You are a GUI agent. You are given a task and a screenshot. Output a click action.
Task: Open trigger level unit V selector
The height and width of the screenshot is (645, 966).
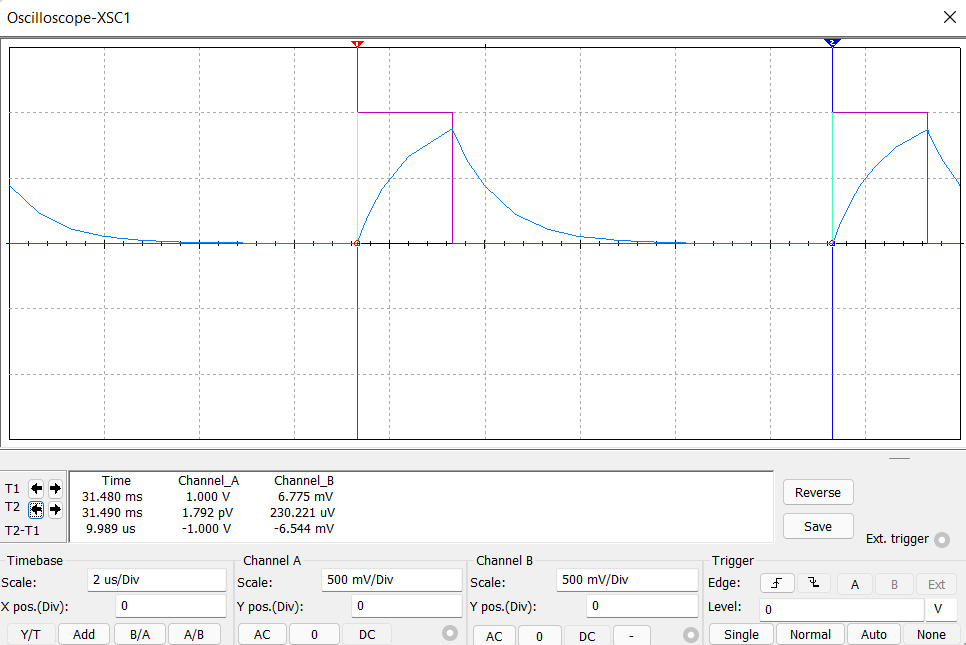[x=941, y=609]
